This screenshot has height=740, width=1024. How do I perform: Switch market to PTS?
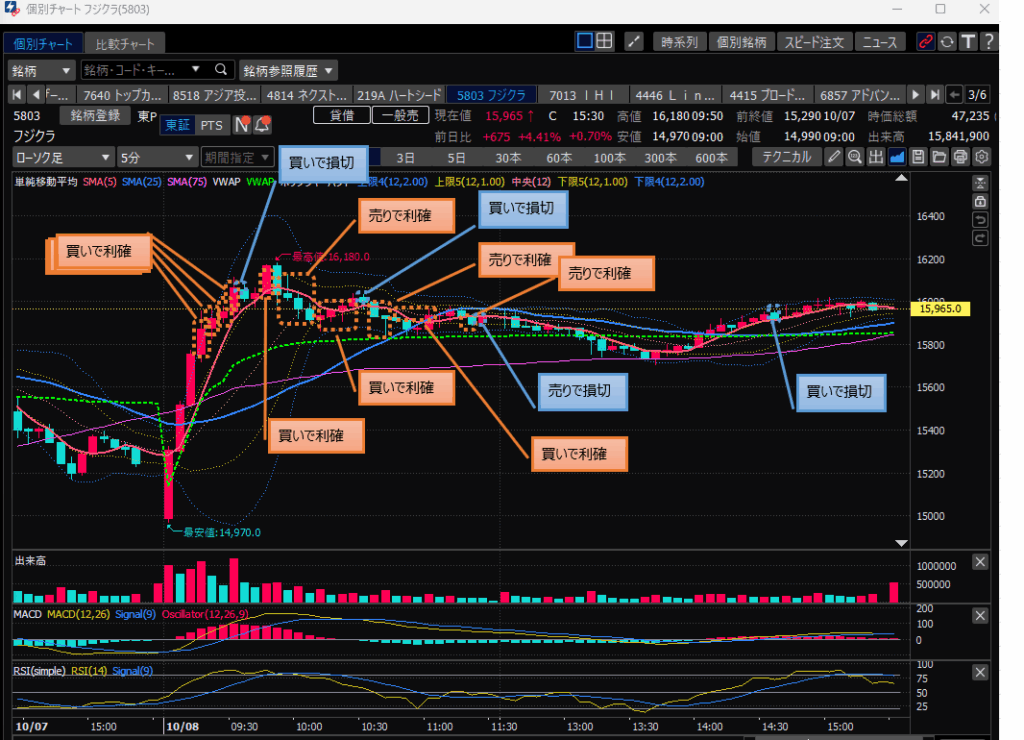(x=211, y=125)
